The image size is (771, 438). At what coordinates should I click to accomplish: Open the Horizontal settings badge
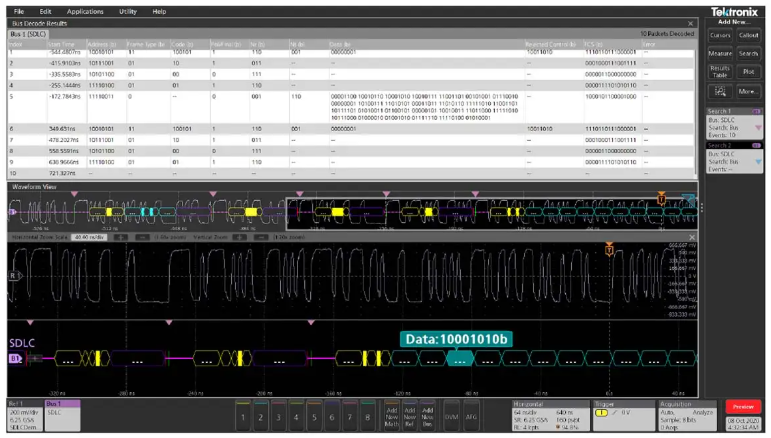coord(550,416)
